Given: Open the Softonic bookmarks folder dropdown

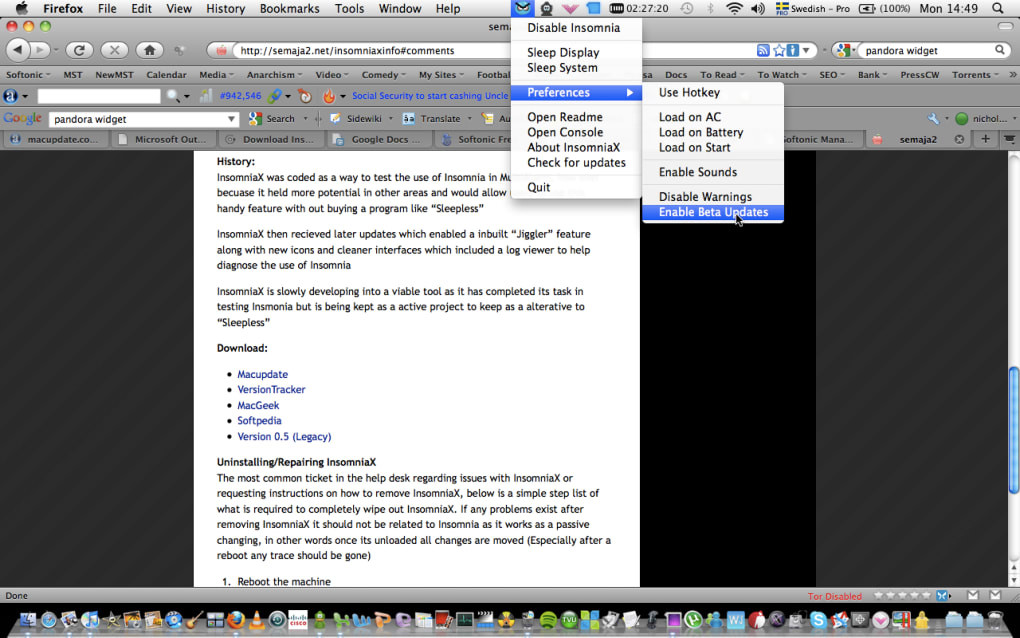Looking at the screenshot, I should pos(27,75).
